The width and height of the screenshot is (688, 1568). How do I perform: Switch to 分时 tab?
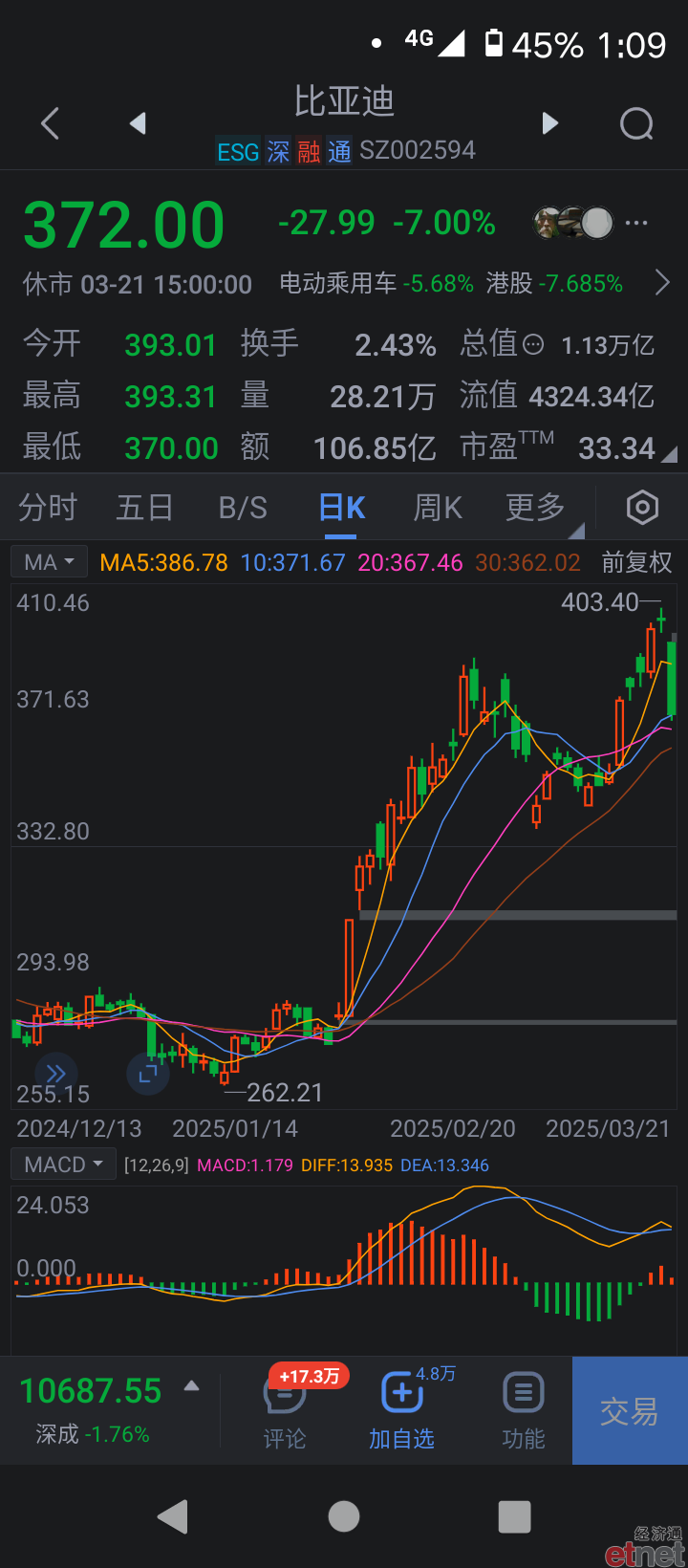point(48,508)
